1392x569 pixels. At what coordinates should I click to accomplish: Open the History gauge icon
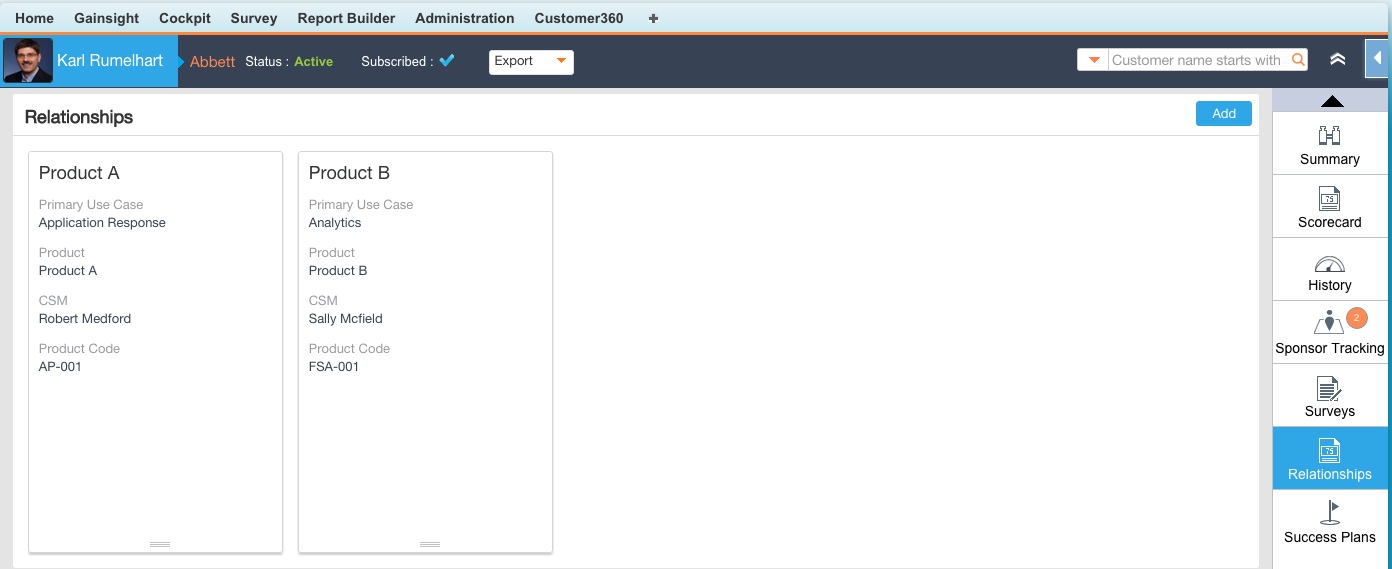[1329, 263]
